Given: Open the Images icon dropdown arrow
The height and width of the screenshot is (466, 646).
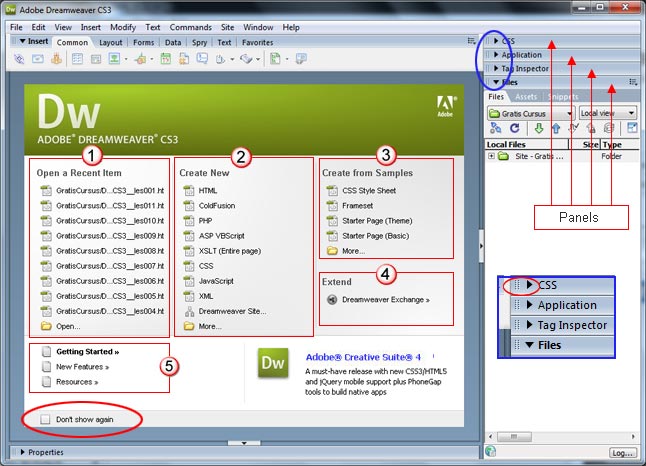Looking at the screenshot, I should (x=126, y=59).
